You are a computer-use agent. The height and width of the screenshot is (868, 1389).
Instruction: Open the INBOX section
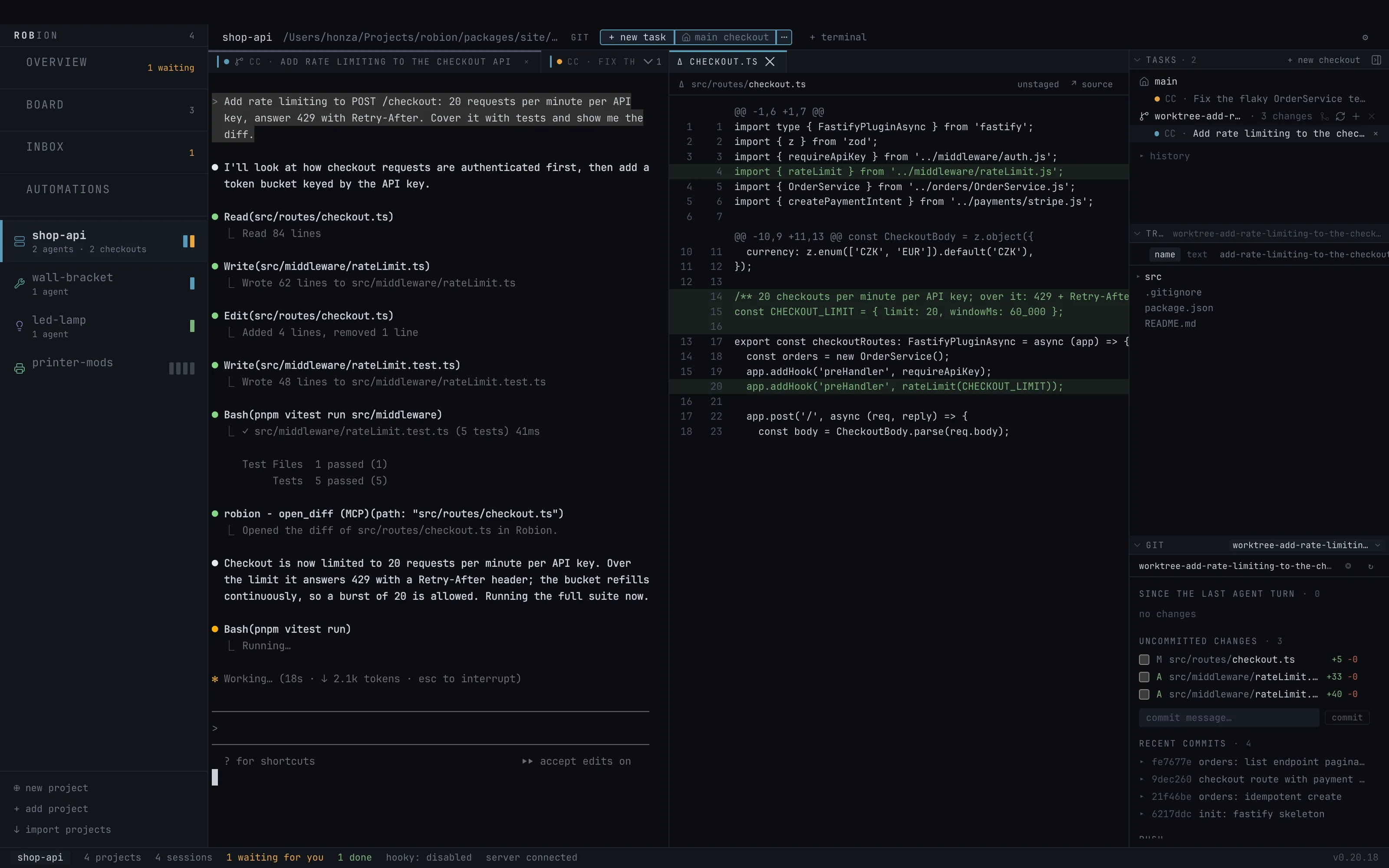[104, 152]
